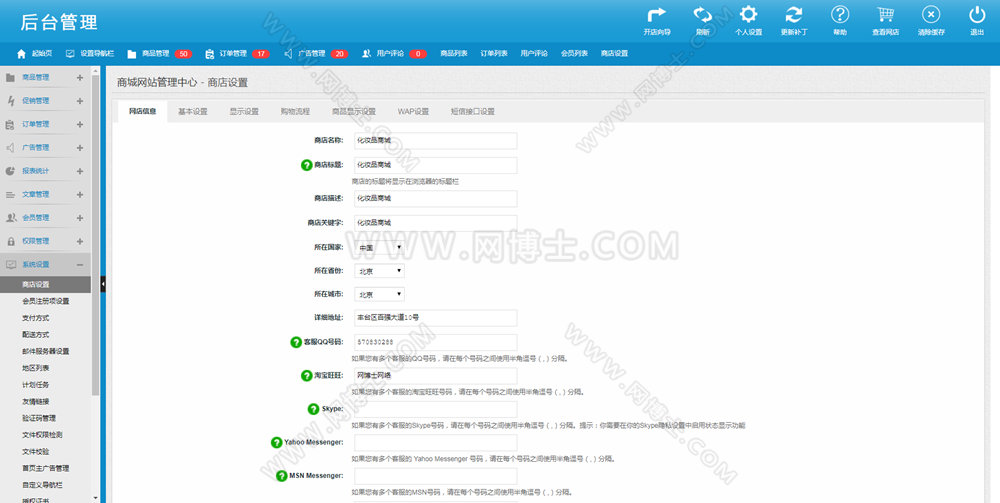Open 商店设置 link in the top navigation

click(614, 54)
